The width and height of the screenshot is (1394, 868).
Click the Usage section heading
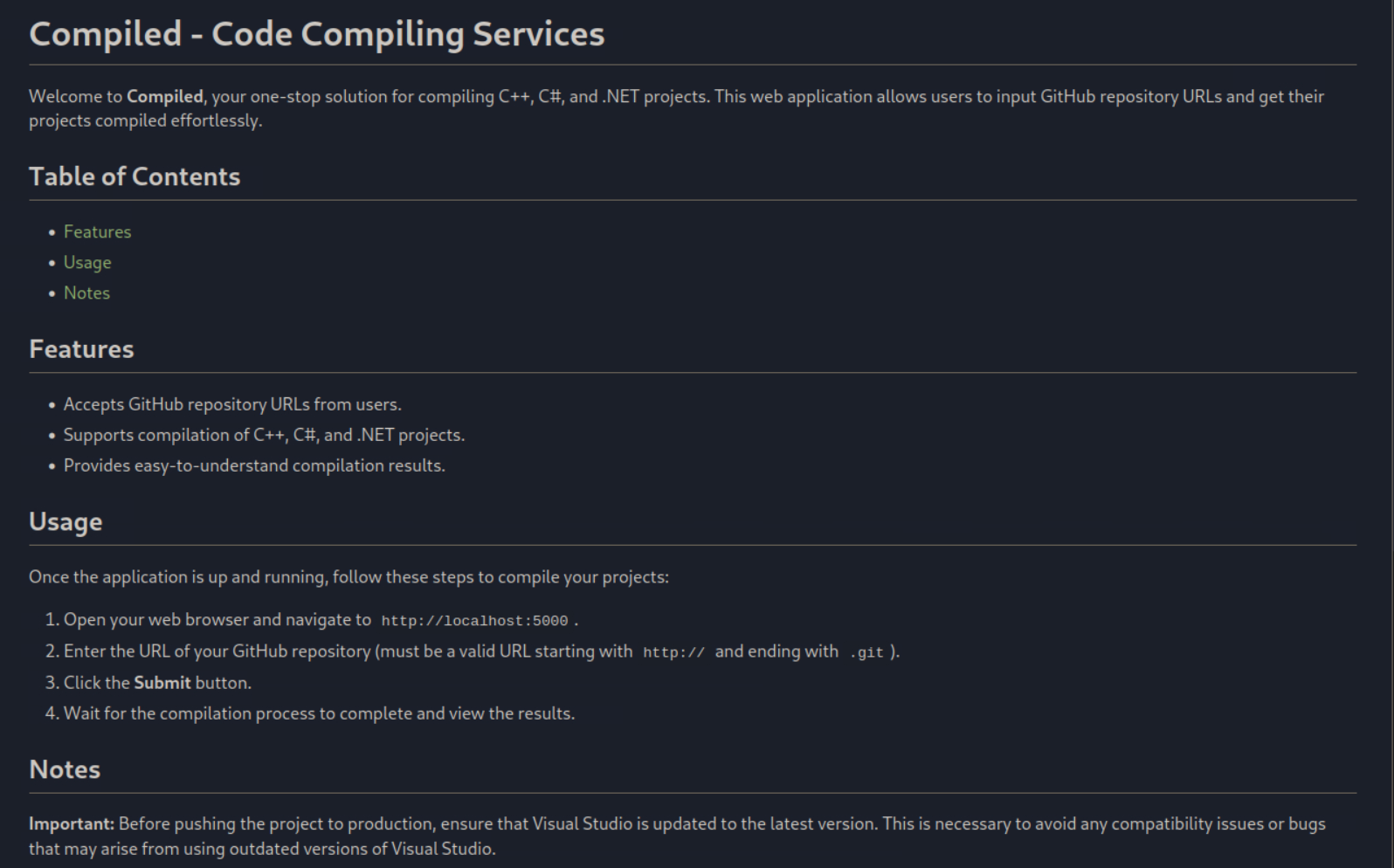(66, 522)
